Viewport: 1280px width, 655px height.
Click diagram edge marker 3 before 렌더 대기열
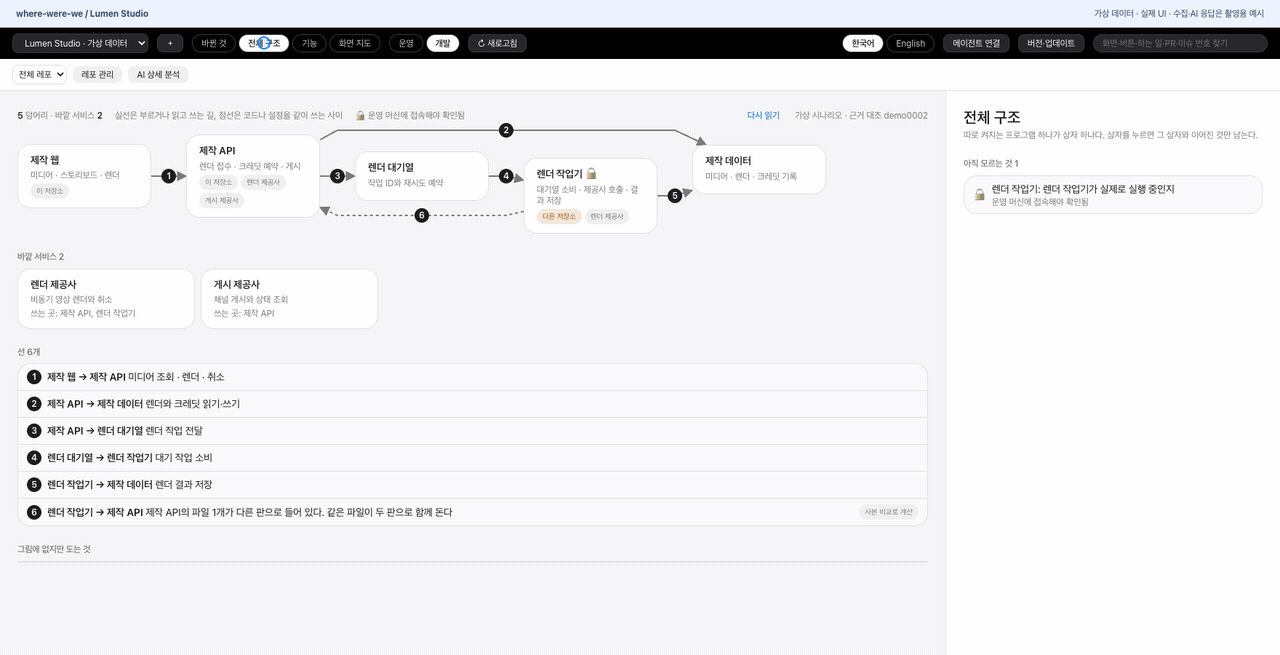click(x=337, y=176)
